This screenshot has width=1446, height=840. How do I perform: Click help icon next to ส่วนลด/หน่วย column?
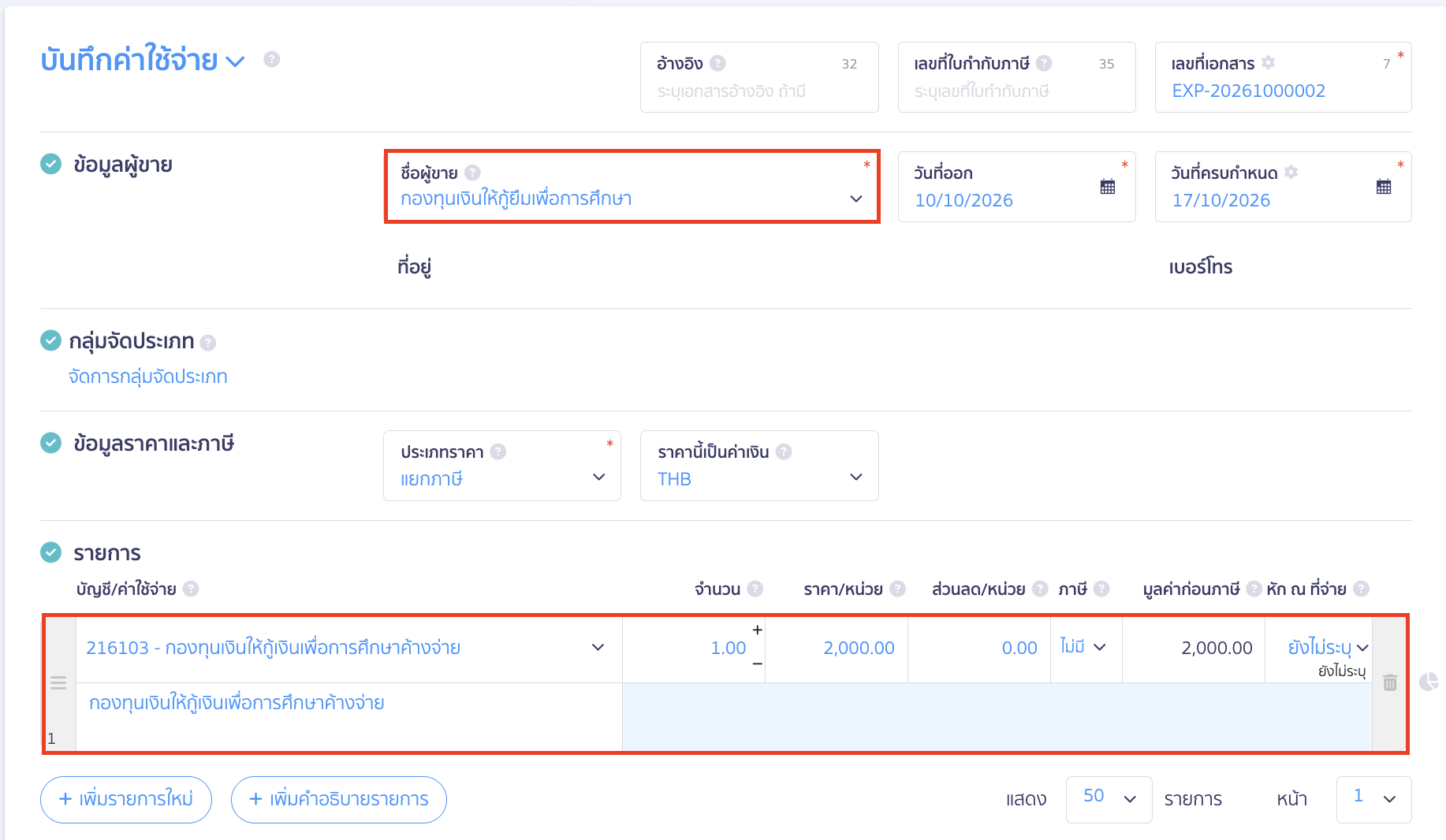pos(1040,589)
